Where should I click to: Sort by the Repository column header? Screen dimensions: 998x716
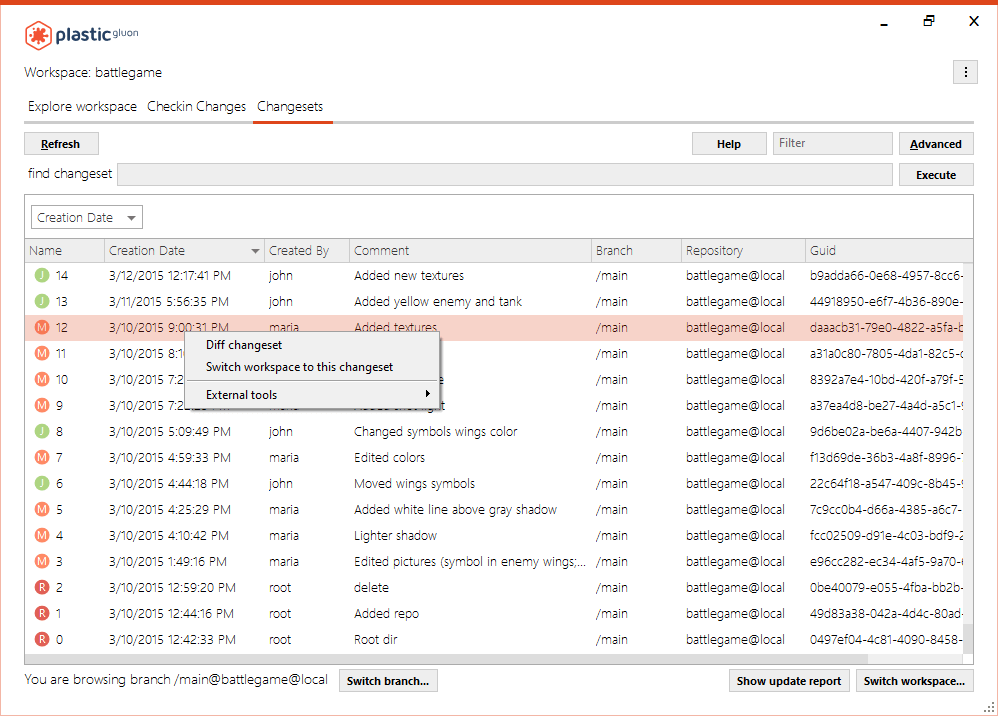(x=743, y=251)
